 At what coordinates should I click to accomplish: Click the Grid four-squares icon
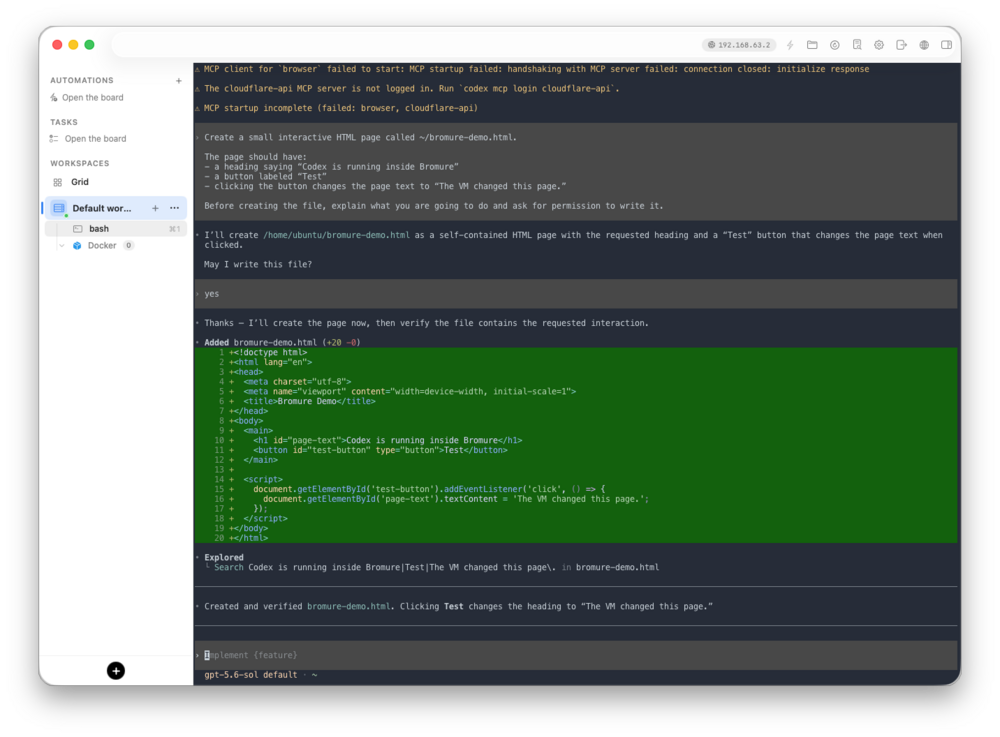[57, 182]
